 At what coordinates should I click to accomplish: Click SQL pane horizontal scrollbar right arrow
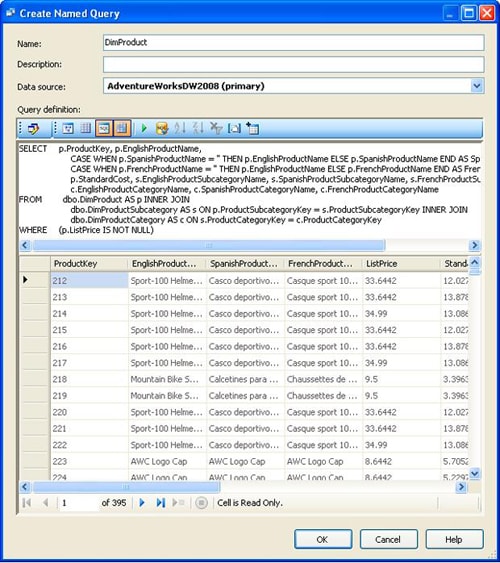point(475,245)
